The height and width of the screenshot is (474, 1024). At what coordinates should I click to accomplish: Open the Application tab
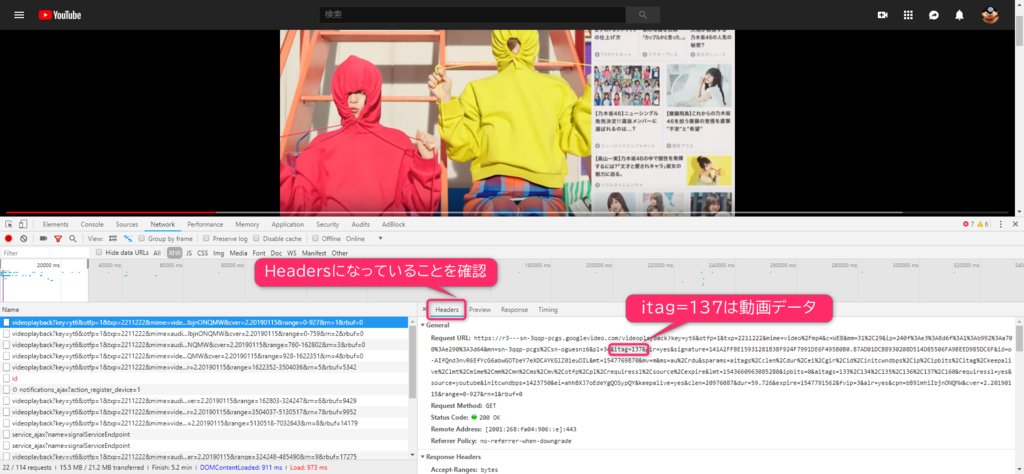point(287,224)
